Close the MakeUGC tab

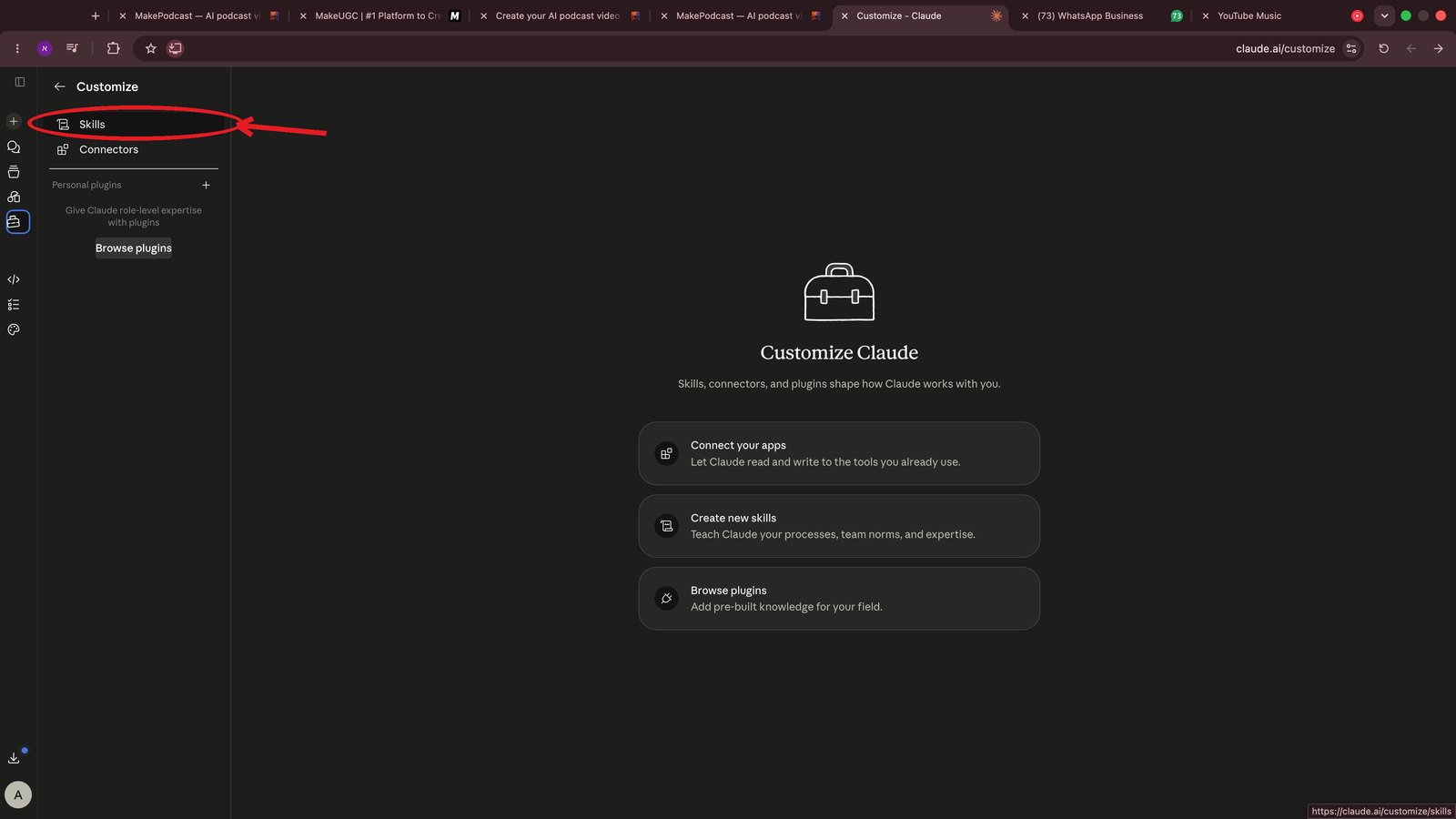click(303, 15)
